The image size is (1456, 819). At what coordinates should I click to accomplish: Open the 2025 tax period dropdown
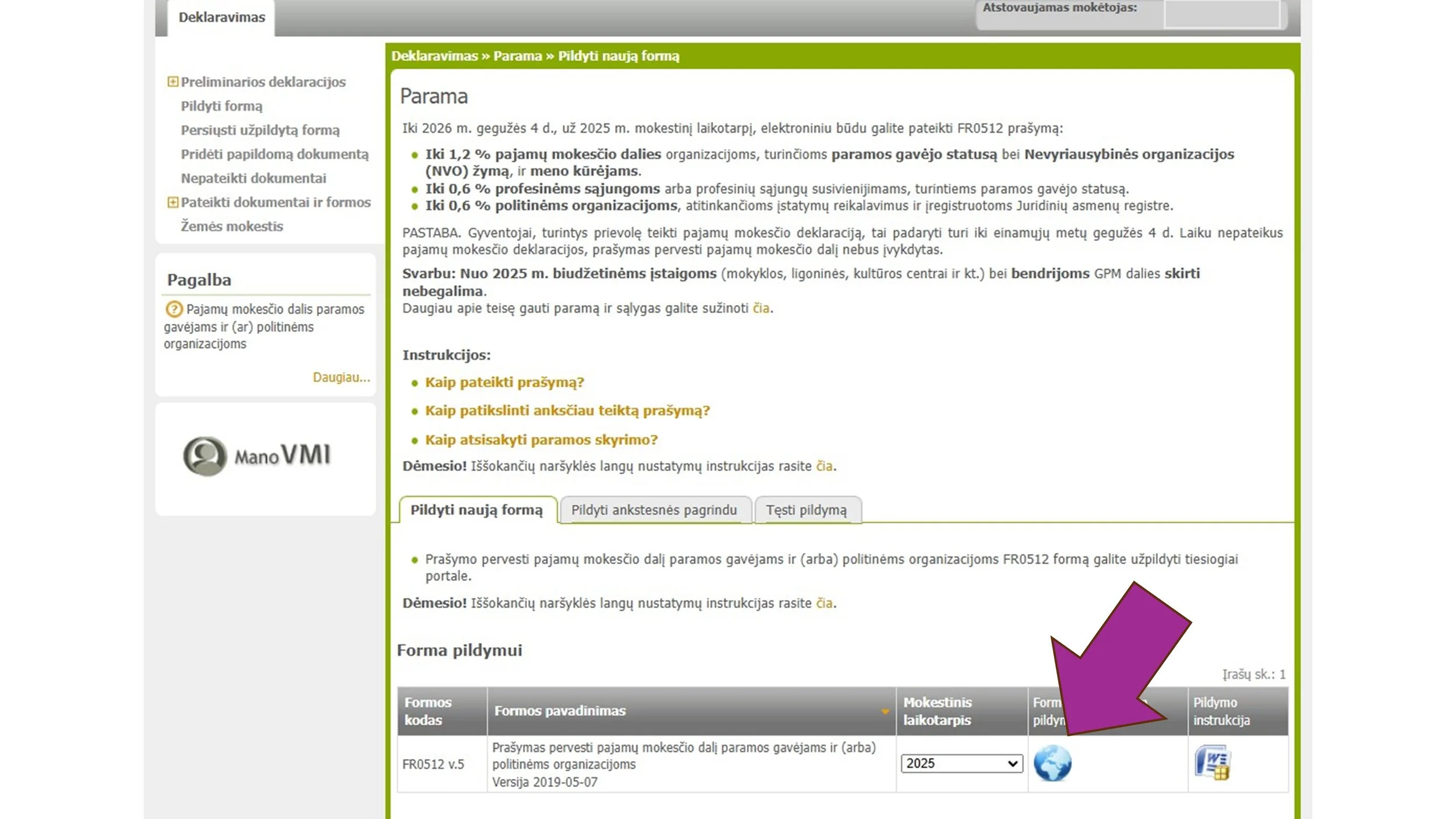click(x=961, y=763)
